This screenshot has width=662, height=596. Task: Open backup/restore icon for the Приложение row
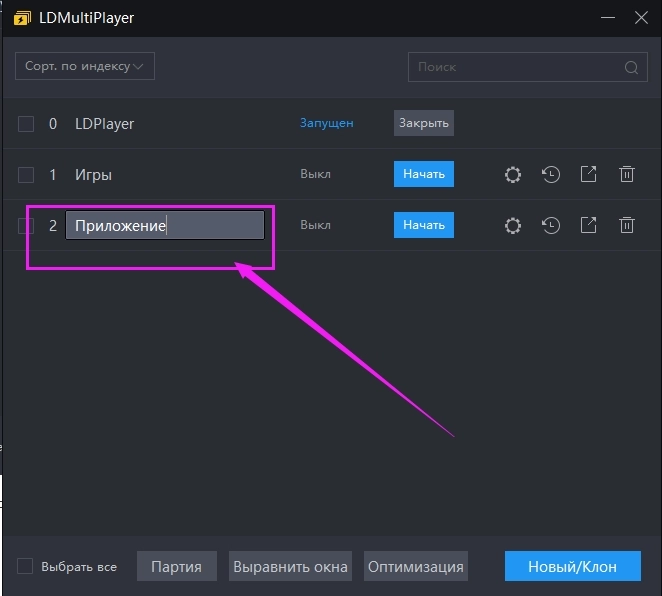(x=551, y=226)
